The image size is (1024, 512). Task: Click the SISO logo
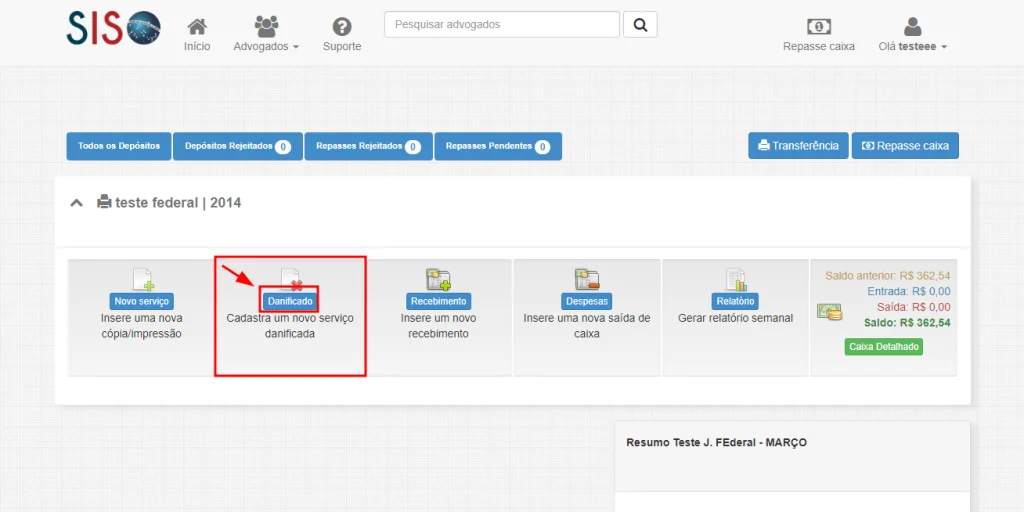tap(114, 28)
